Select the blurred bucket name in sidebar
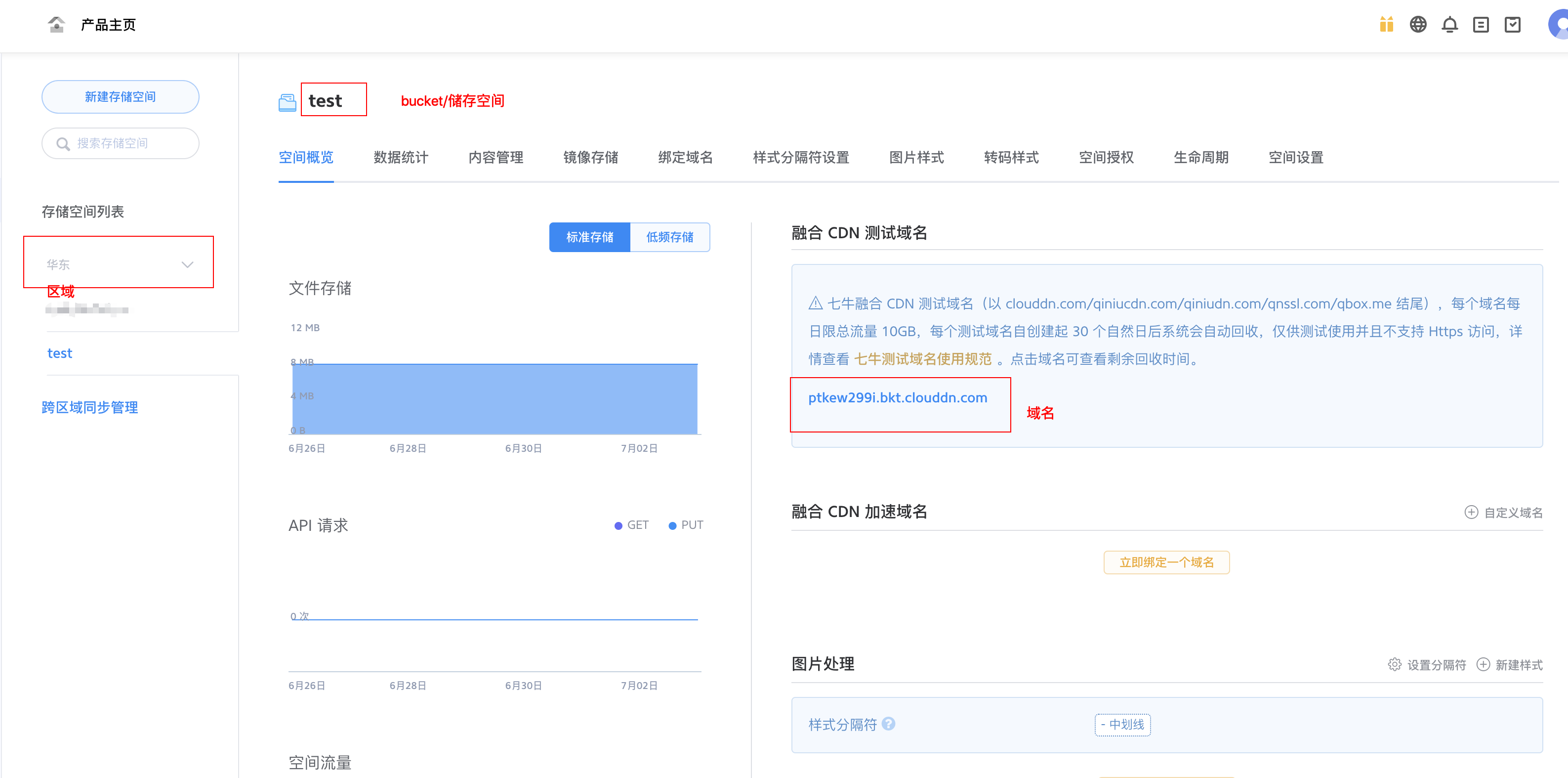Image resolution: width=1568 pixels, height=778 pixels. coord(87,310)
